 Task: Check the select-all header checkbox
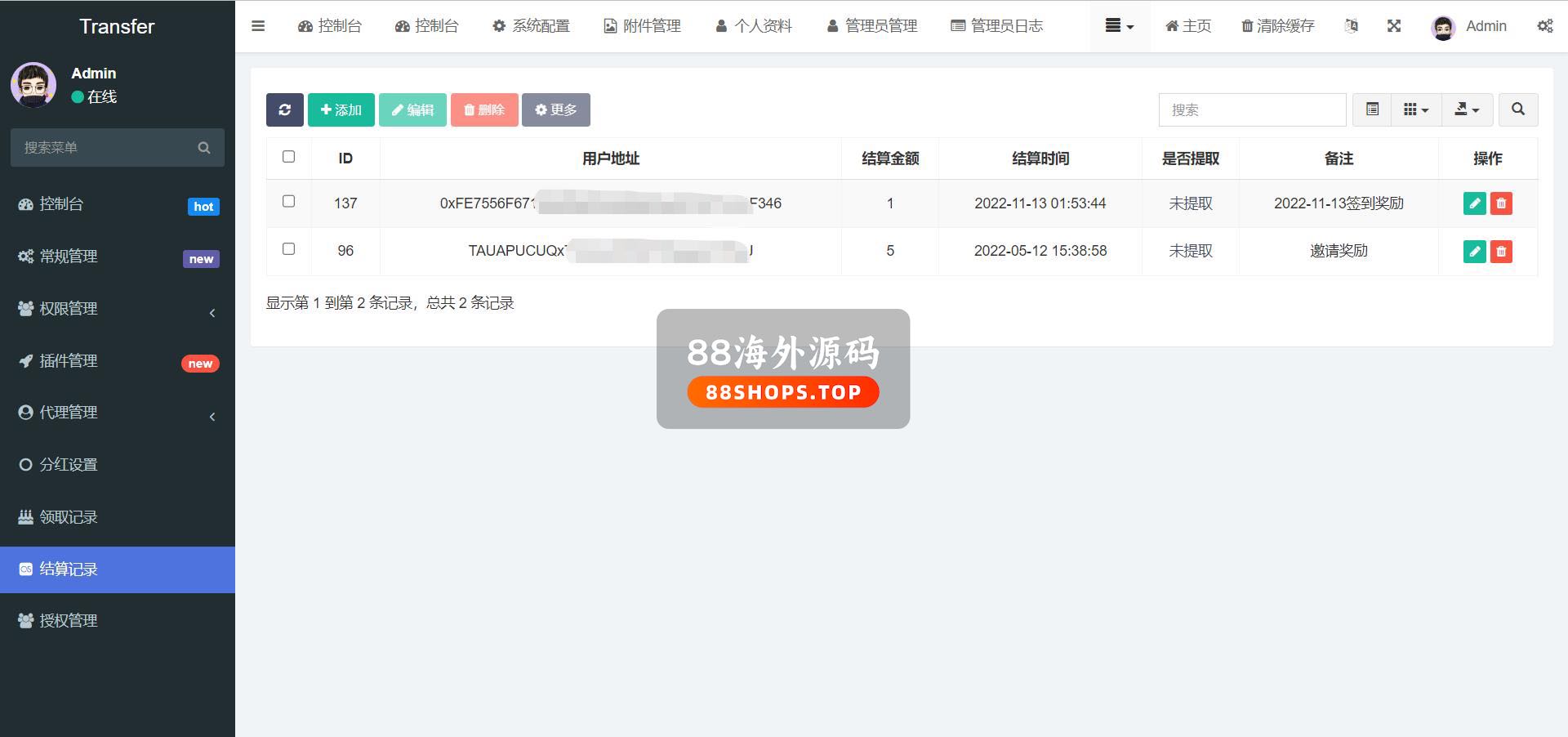click(x=288, y=157)
